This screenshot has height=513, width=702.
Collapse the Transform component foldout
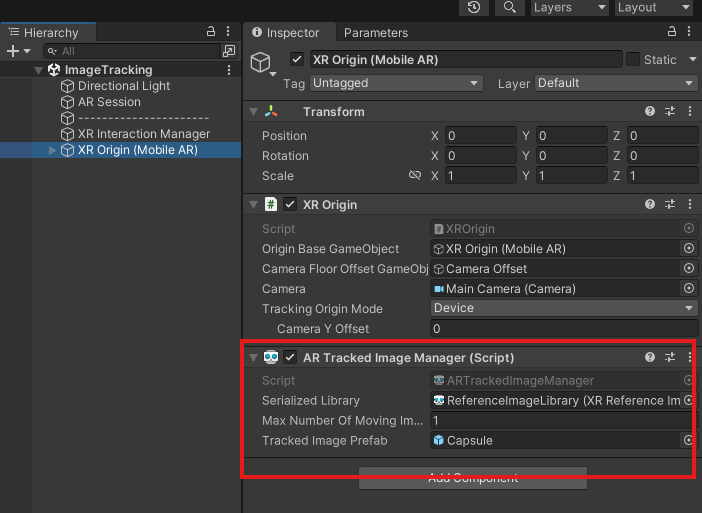253,112
